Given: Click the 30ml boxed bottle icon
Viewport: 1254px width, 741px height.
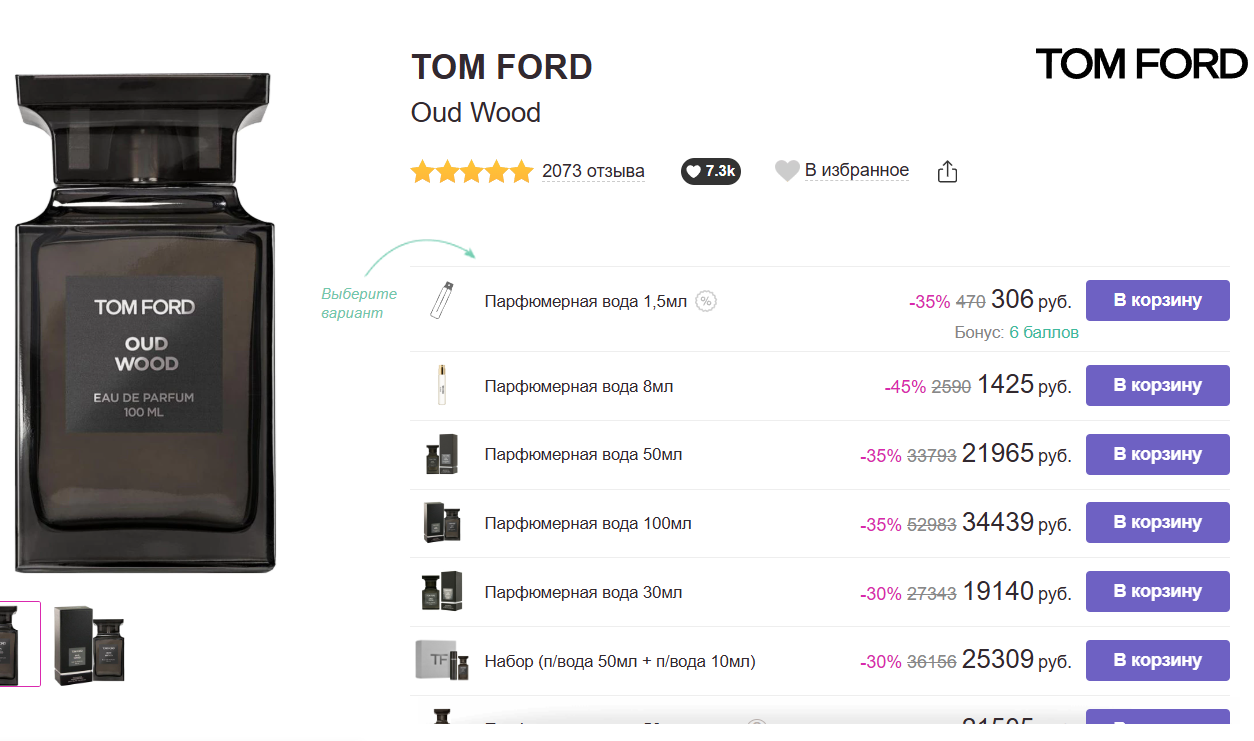Looking at the screenshot, I should pyautogui.click(x=441, y=592).
